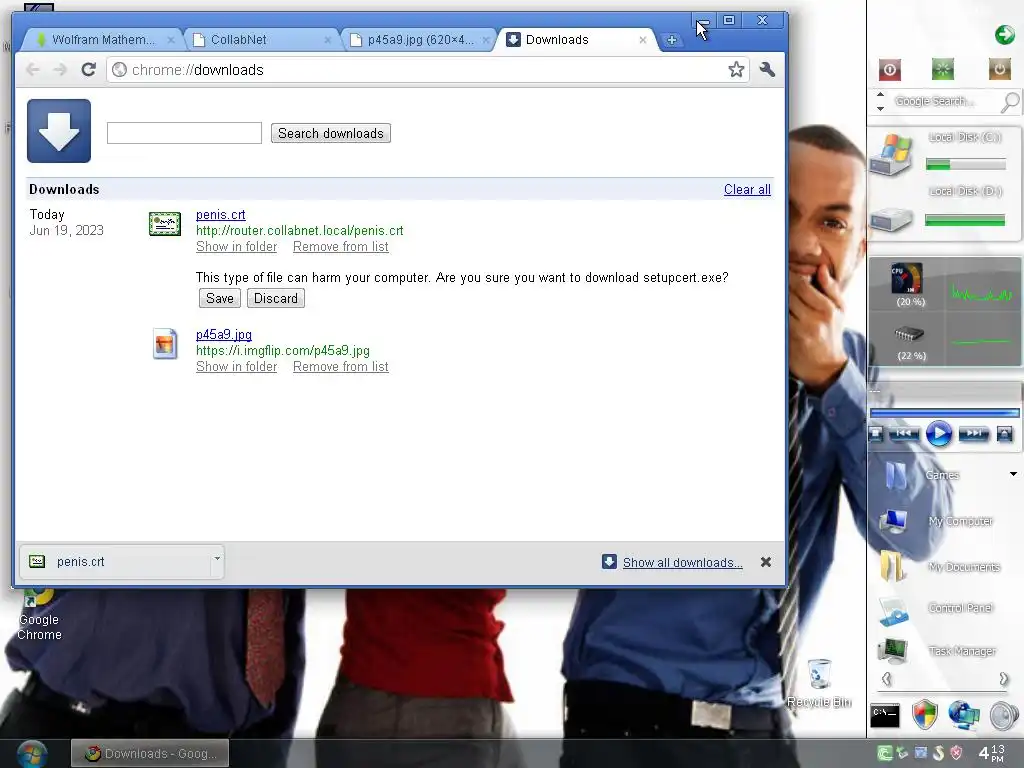
Task: Click the Windows Start orb
Action: tap(32, 754)
